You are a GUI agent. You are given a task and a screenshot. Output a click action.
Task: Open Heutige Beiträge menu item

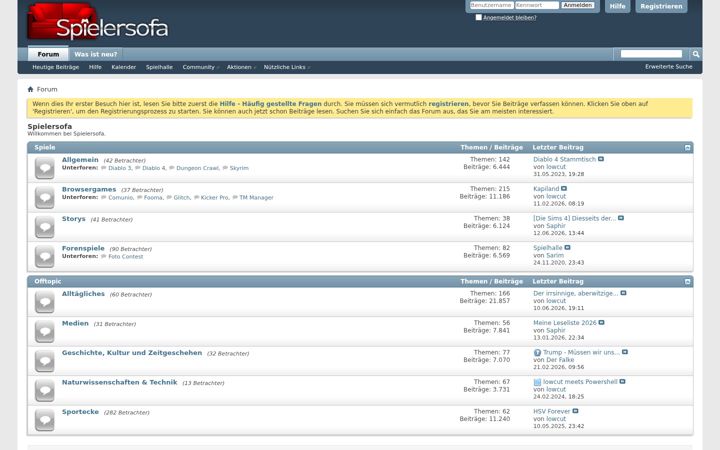56,67
